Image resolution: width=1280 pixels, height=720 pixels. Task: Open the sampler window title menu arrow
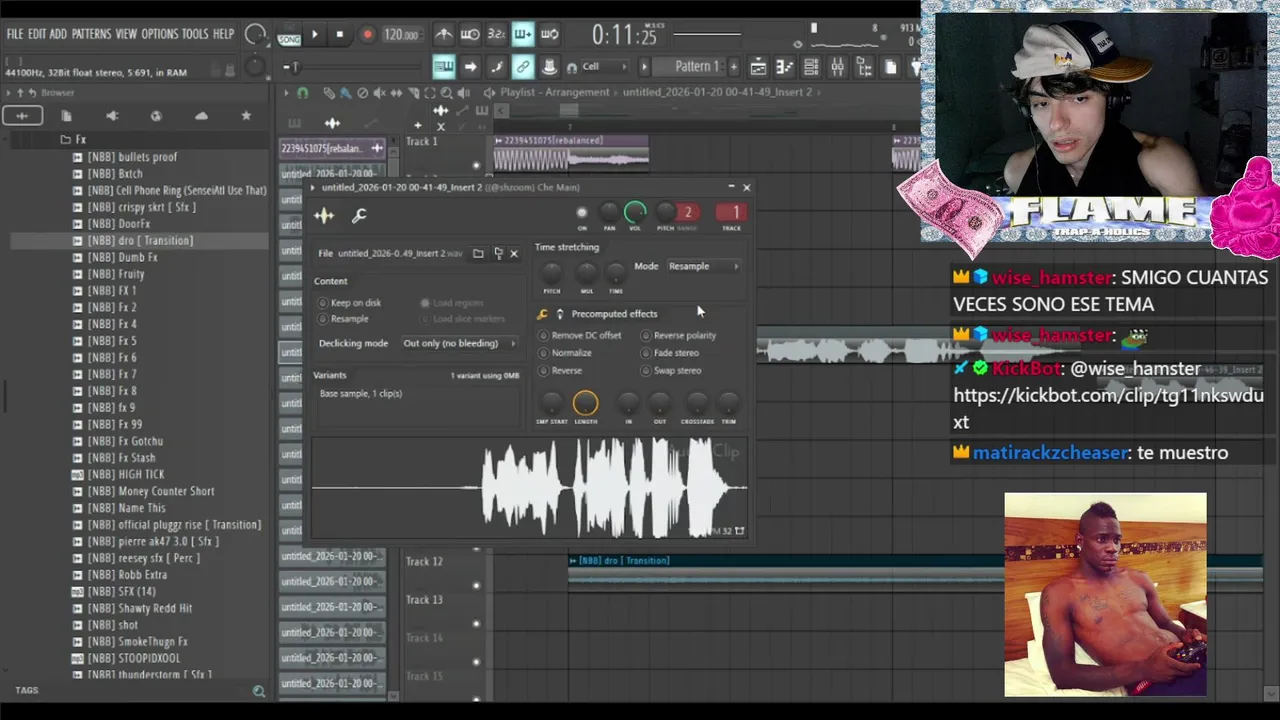click(x=313, y=188)
